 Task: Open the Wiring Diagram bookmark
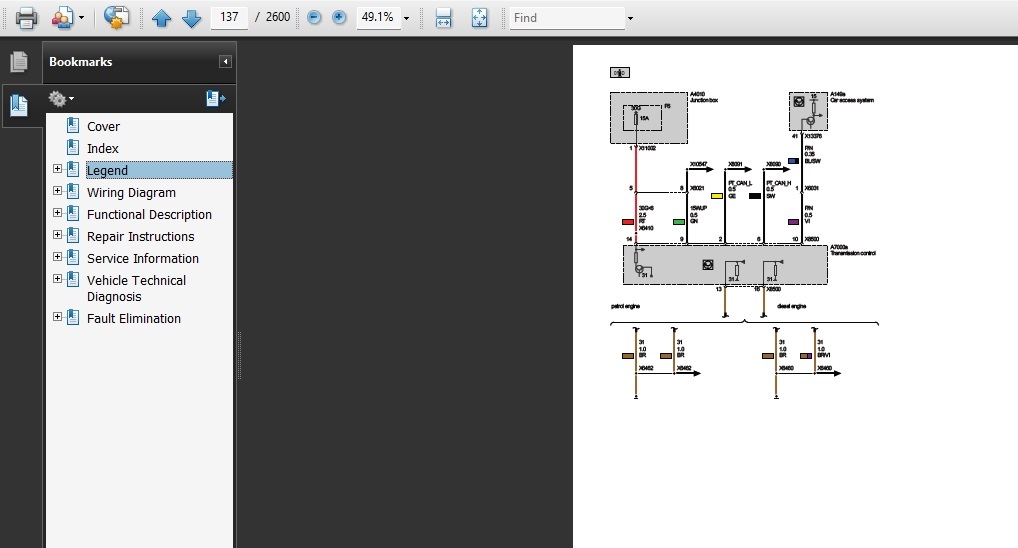(131, 193)
